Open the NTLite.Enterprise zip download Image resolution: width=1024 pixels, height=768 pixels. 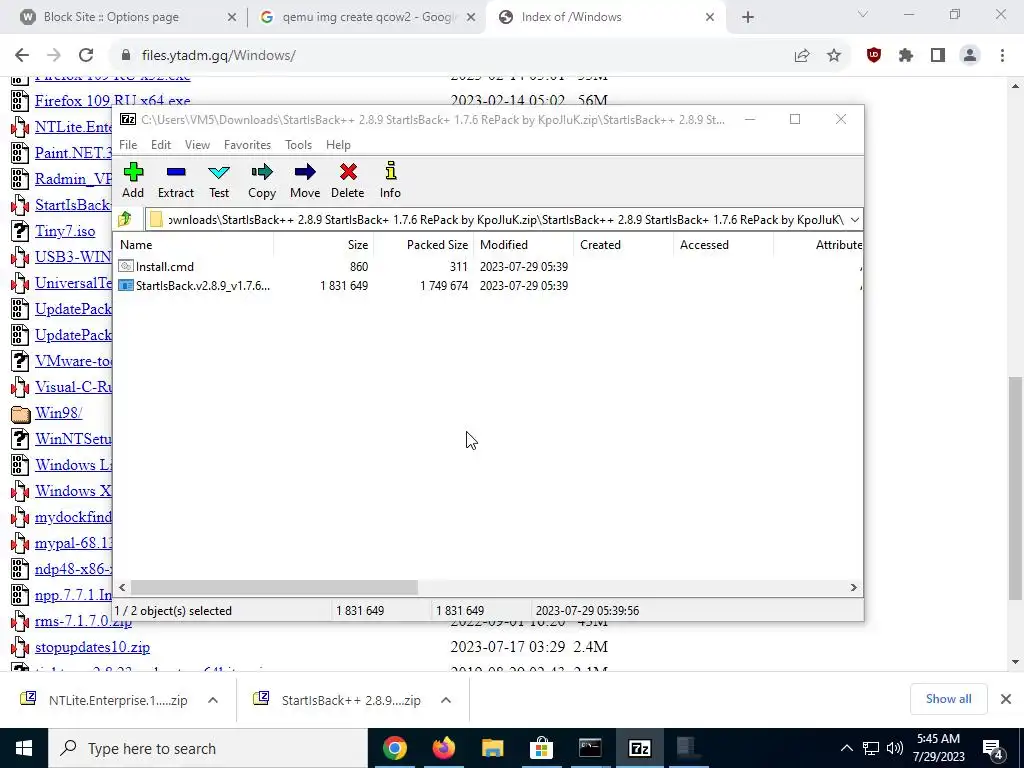coord(104,700)
